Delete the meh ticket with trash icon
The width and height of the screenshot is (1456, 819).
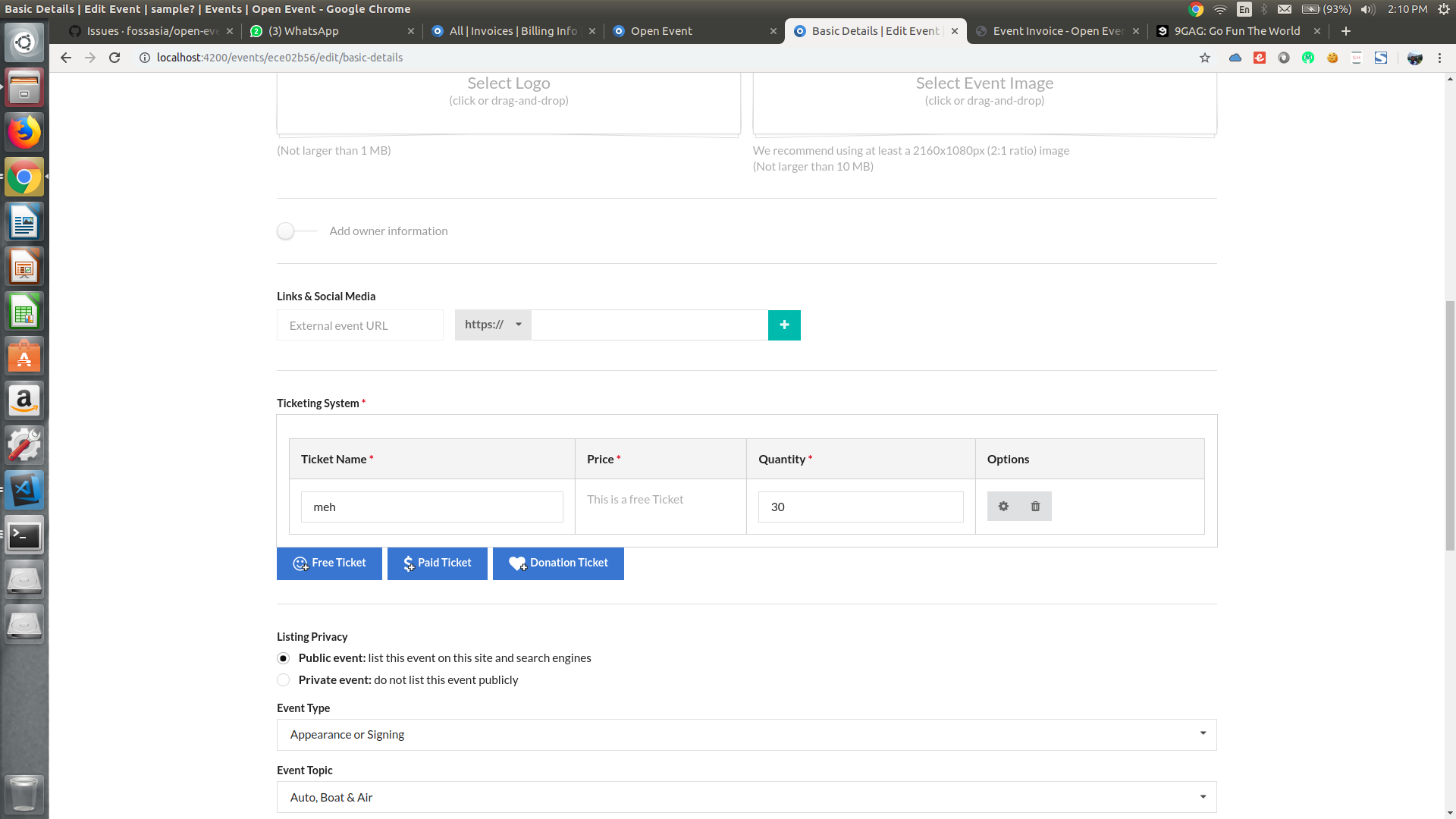(x=1035, y=507)
